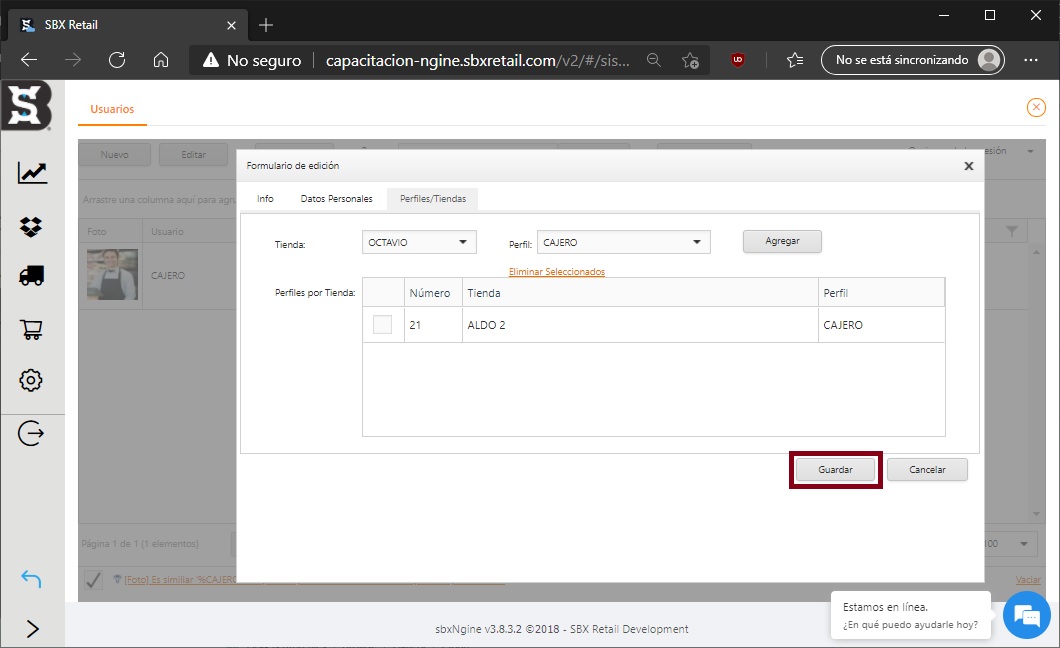Open the Perfil CAJERO dropdown

pyautogui.click(x=623, y=242)
